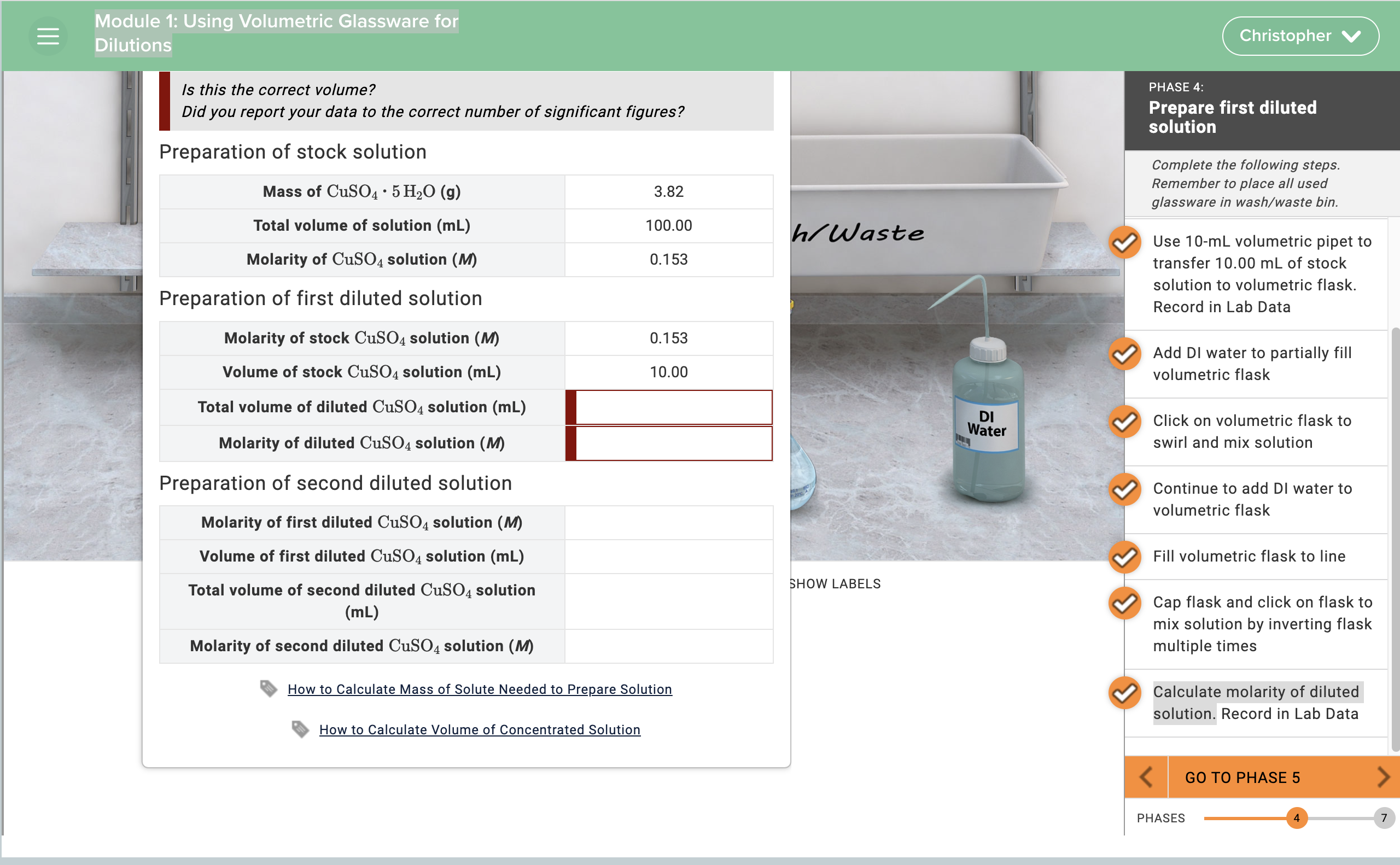Toggle checkmark for Fill volumetric flask to line

tap(1125, 557)
